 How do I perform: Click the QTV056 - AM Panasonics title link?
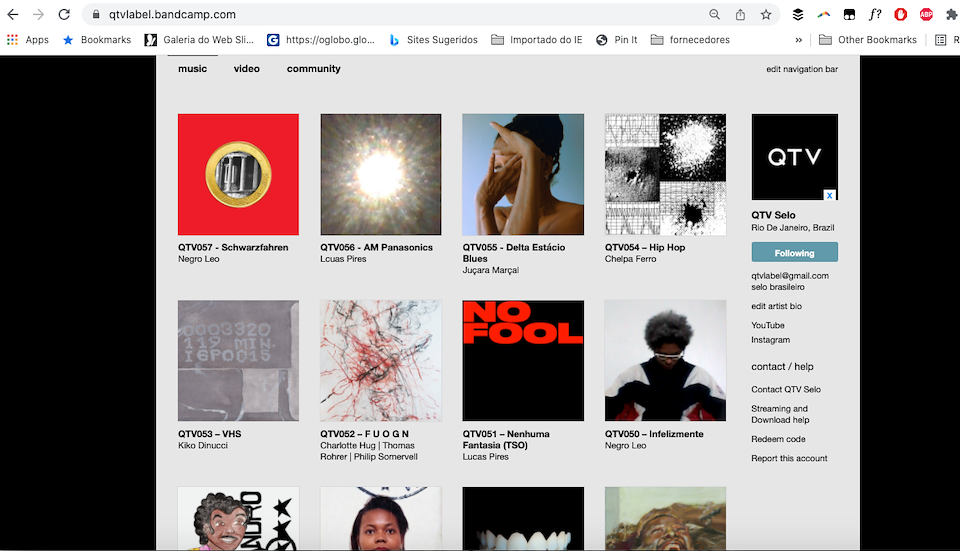click(377, 247)
